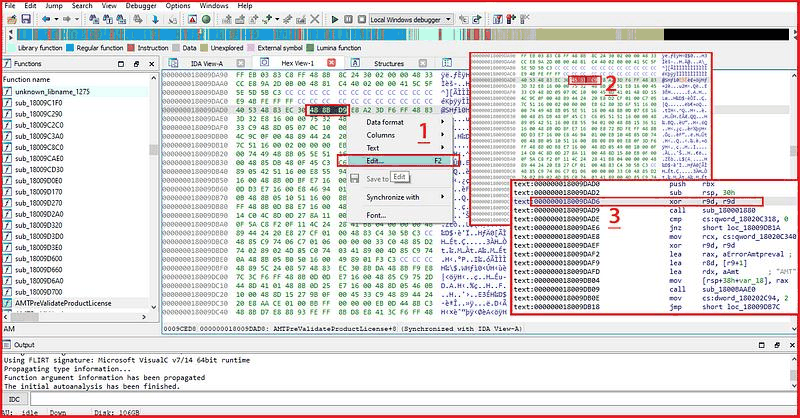Switch to the IDA View-A tab
The width and height of the screenshot is (800, 418).
[207, 63]
